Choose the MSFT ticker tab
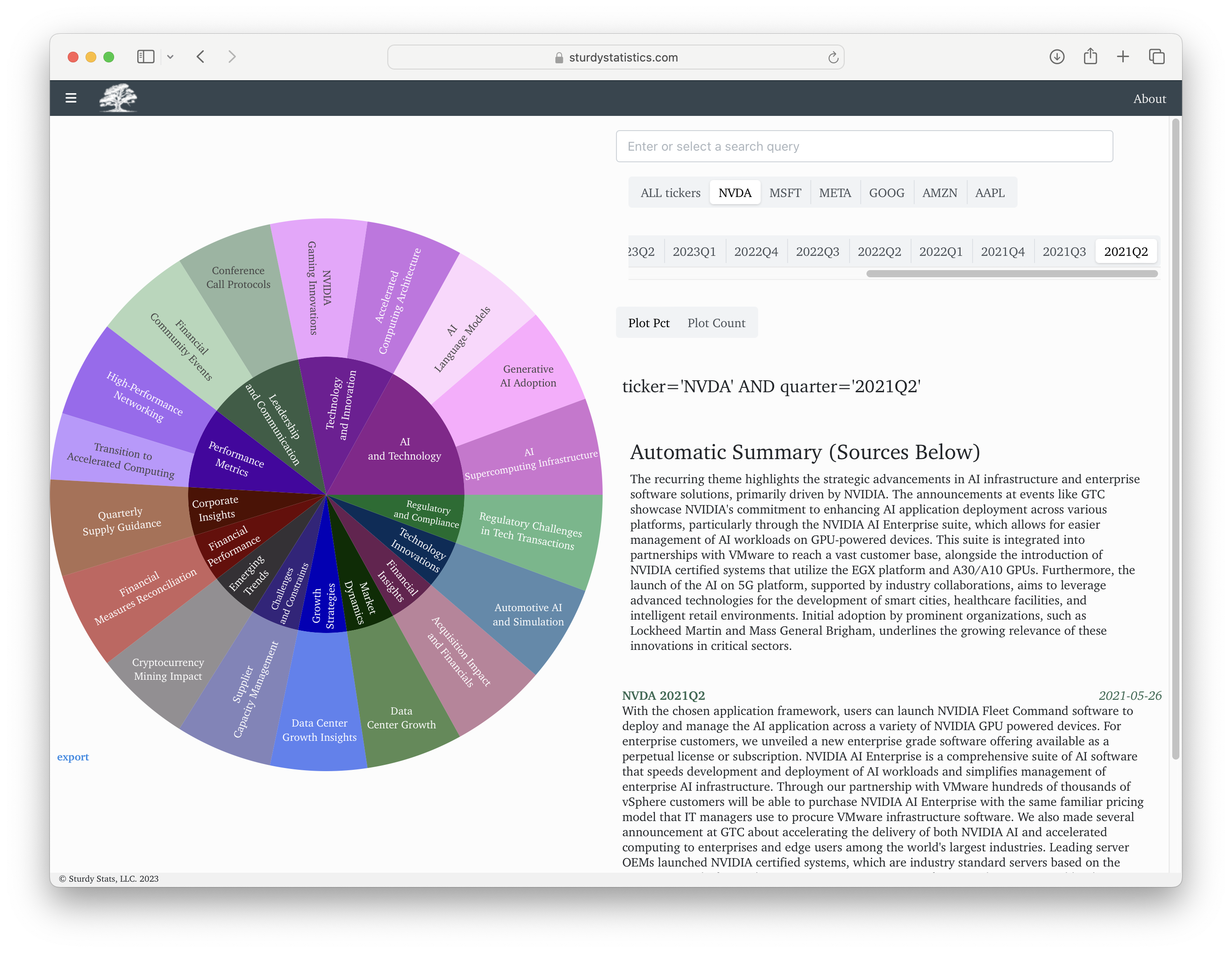1232x953 pixels. tap(784, 193)
